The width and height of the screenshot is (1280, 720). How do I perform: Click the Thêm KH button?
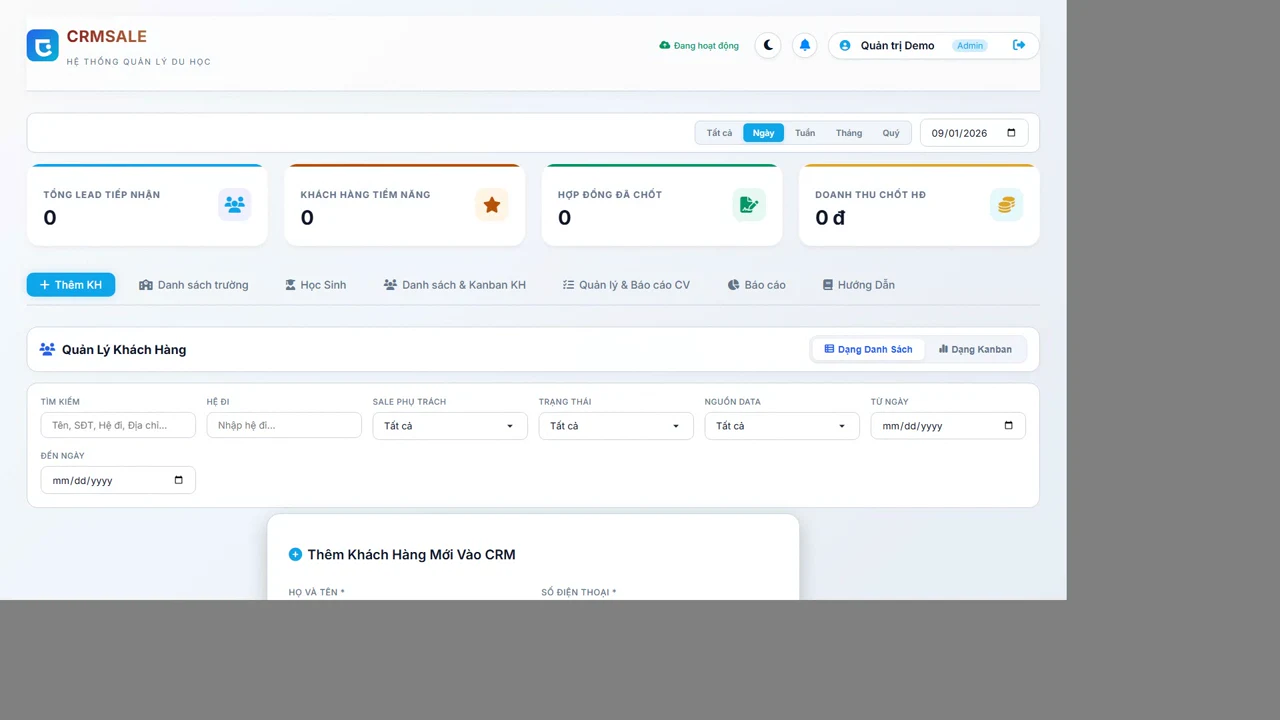pos(71,285)
